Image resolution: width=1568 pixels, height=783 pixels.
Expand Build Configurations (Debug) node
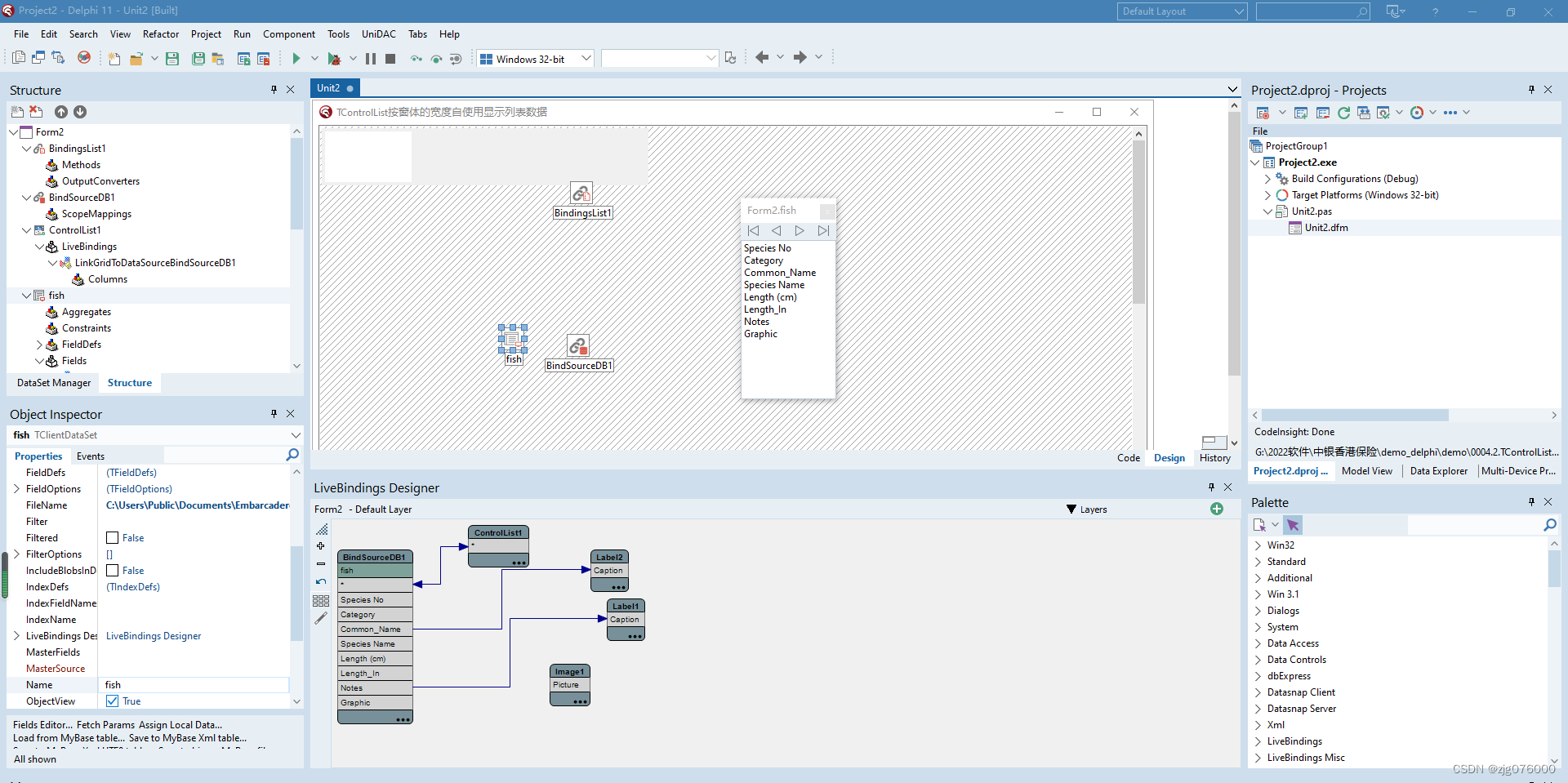coord(1268,179)
